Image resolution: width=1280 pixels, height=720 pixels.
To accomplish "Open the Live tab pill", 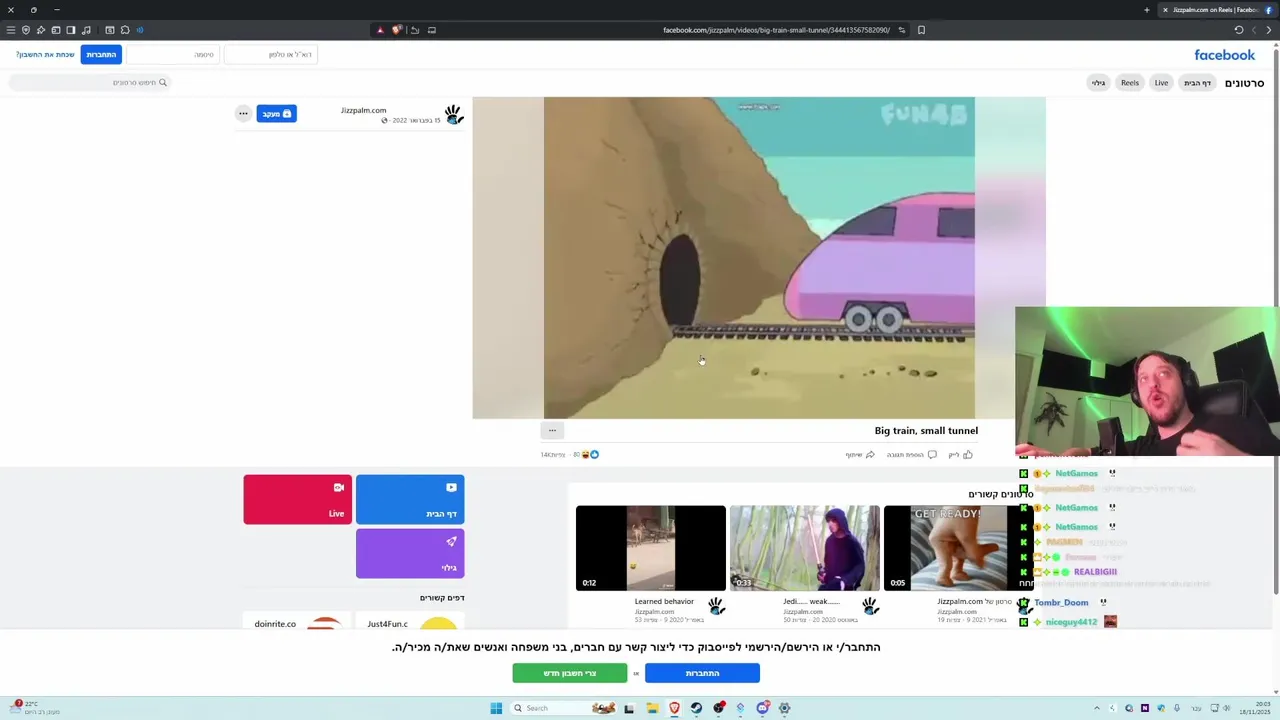I will [1161, 83].
